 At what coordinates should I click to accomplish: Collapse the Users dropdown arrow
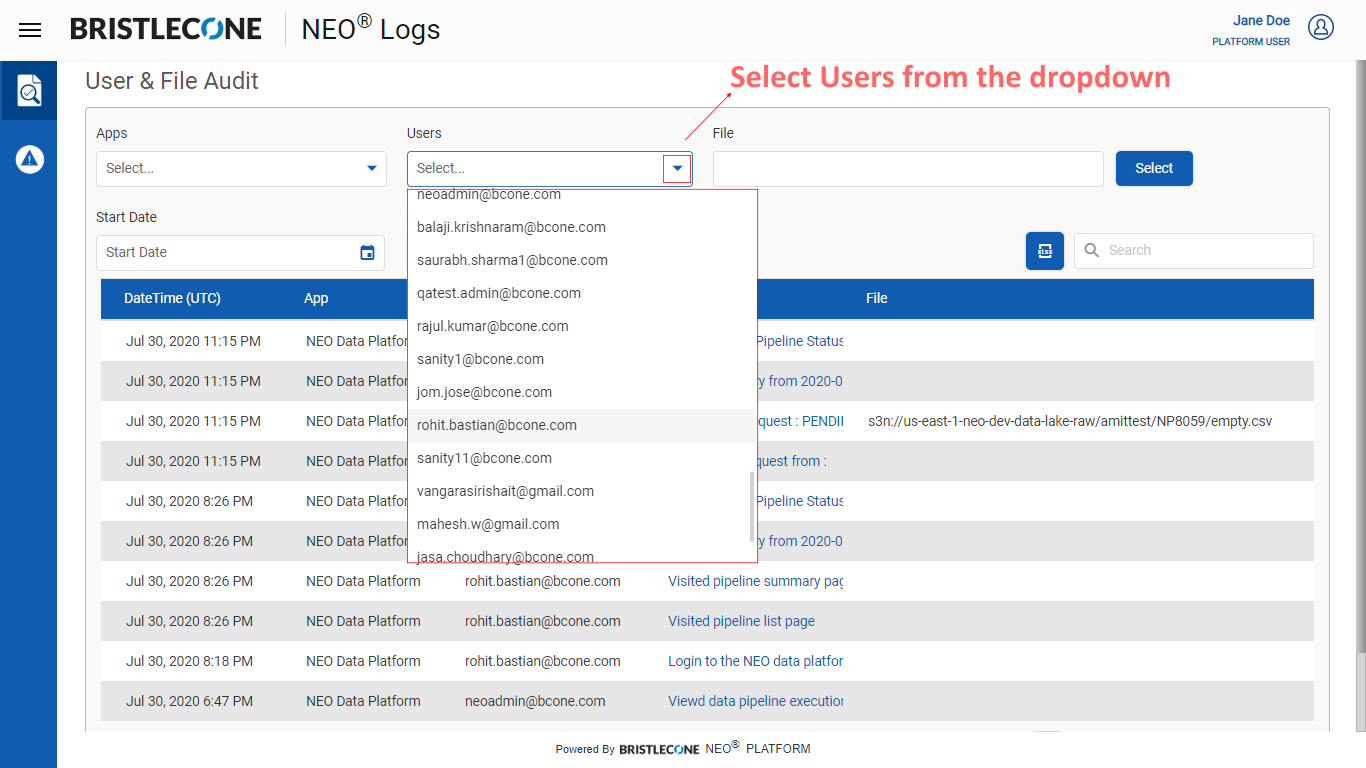point(677,169)
